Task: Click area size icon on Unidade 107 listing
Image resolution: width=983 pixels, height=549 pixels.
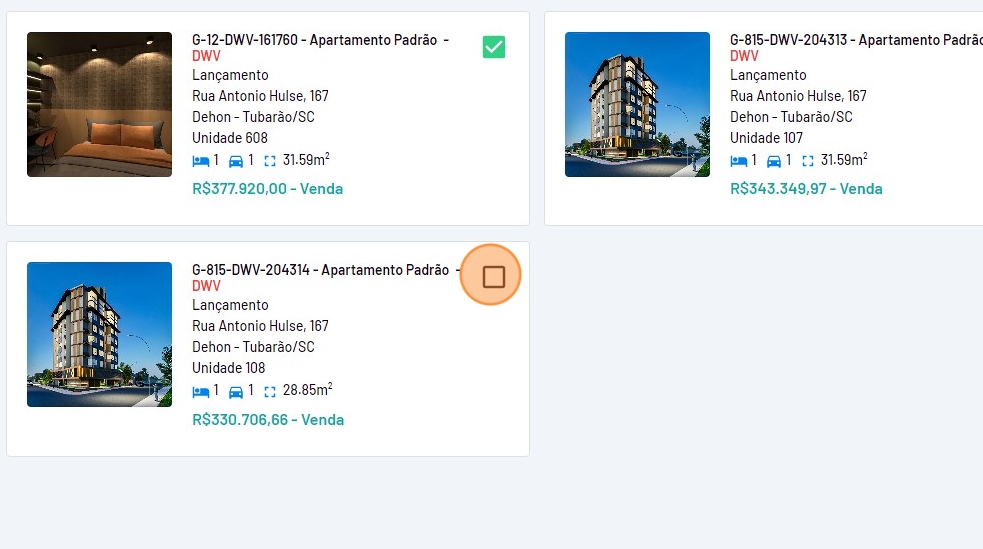Action: (x=808, y=160)
